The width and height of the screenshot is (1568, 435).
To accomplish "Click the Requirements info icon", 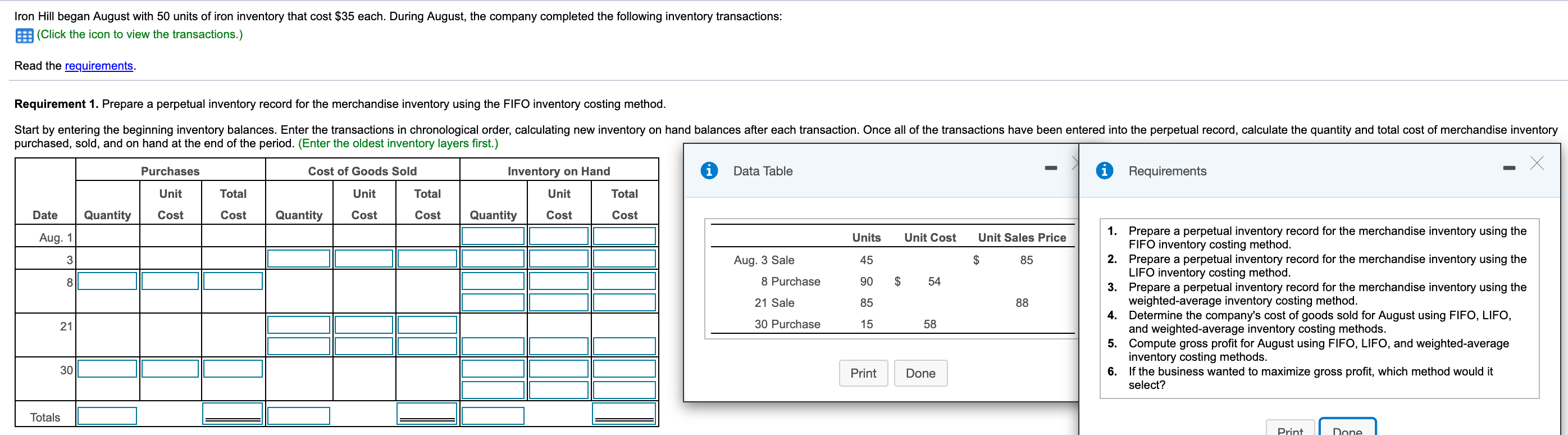I will pyautogui.click(x=1104, y=171).
